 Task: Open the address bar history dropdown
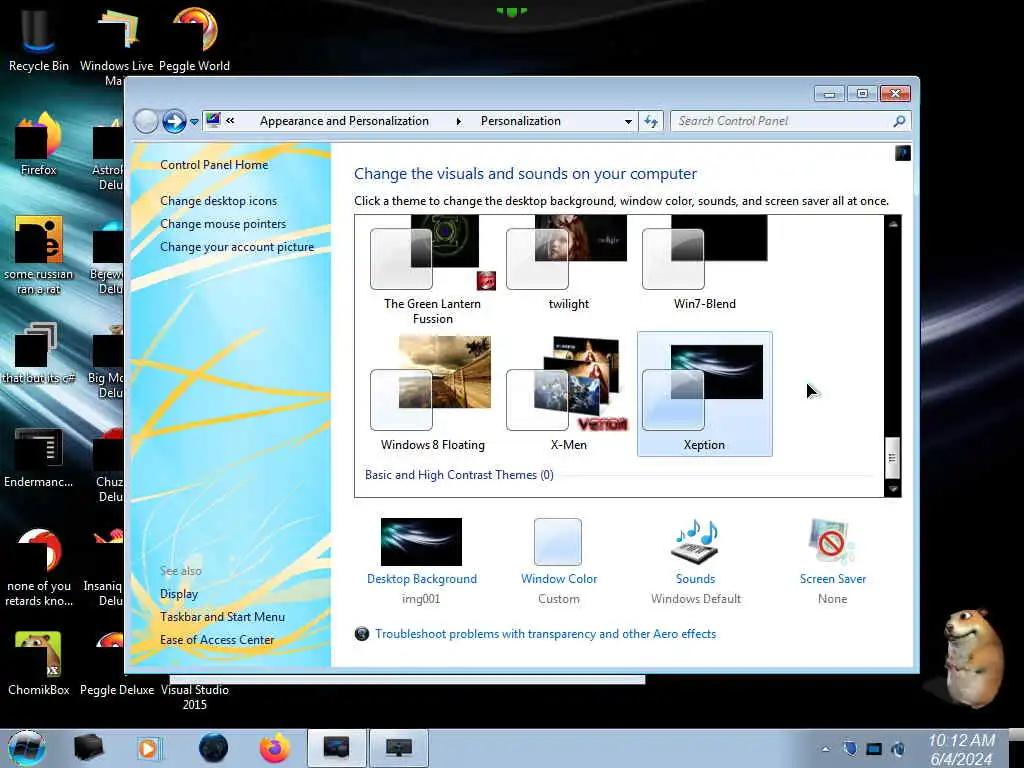628,121
